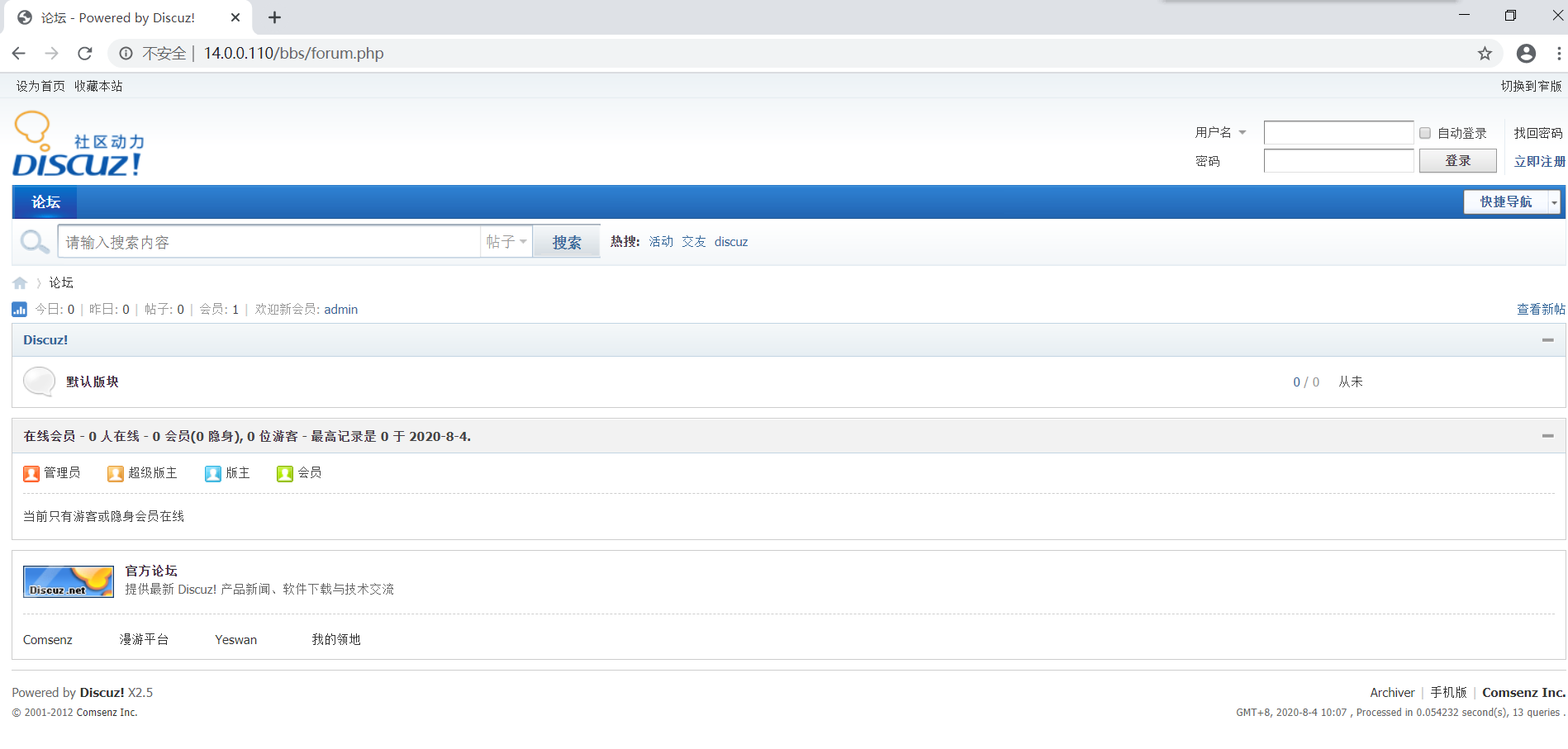This screenshot has height=749, width=1568.
Task: Focus the 请输入搜索内容 search box
Action: 269,242
